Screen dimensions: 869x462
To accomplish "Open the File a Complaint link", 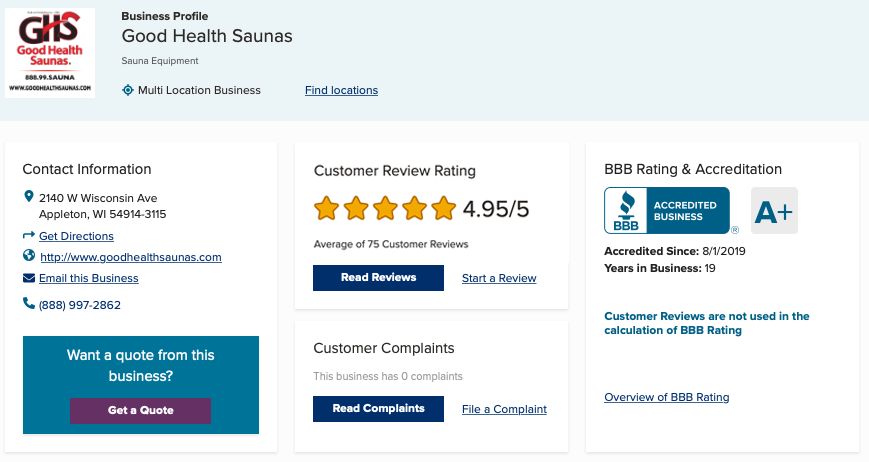I will coord(504,409).
